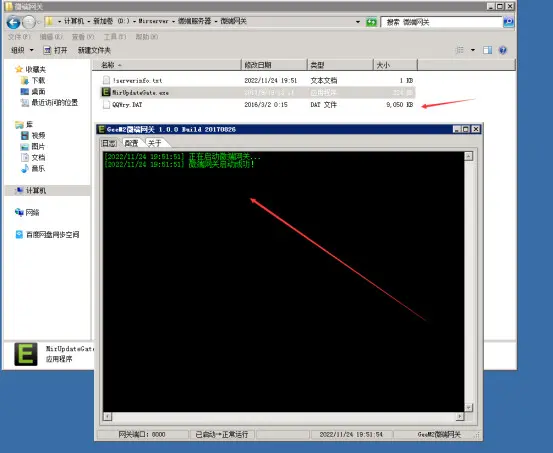
Task: Open the change view icon
Action: [x=460, y=50]
